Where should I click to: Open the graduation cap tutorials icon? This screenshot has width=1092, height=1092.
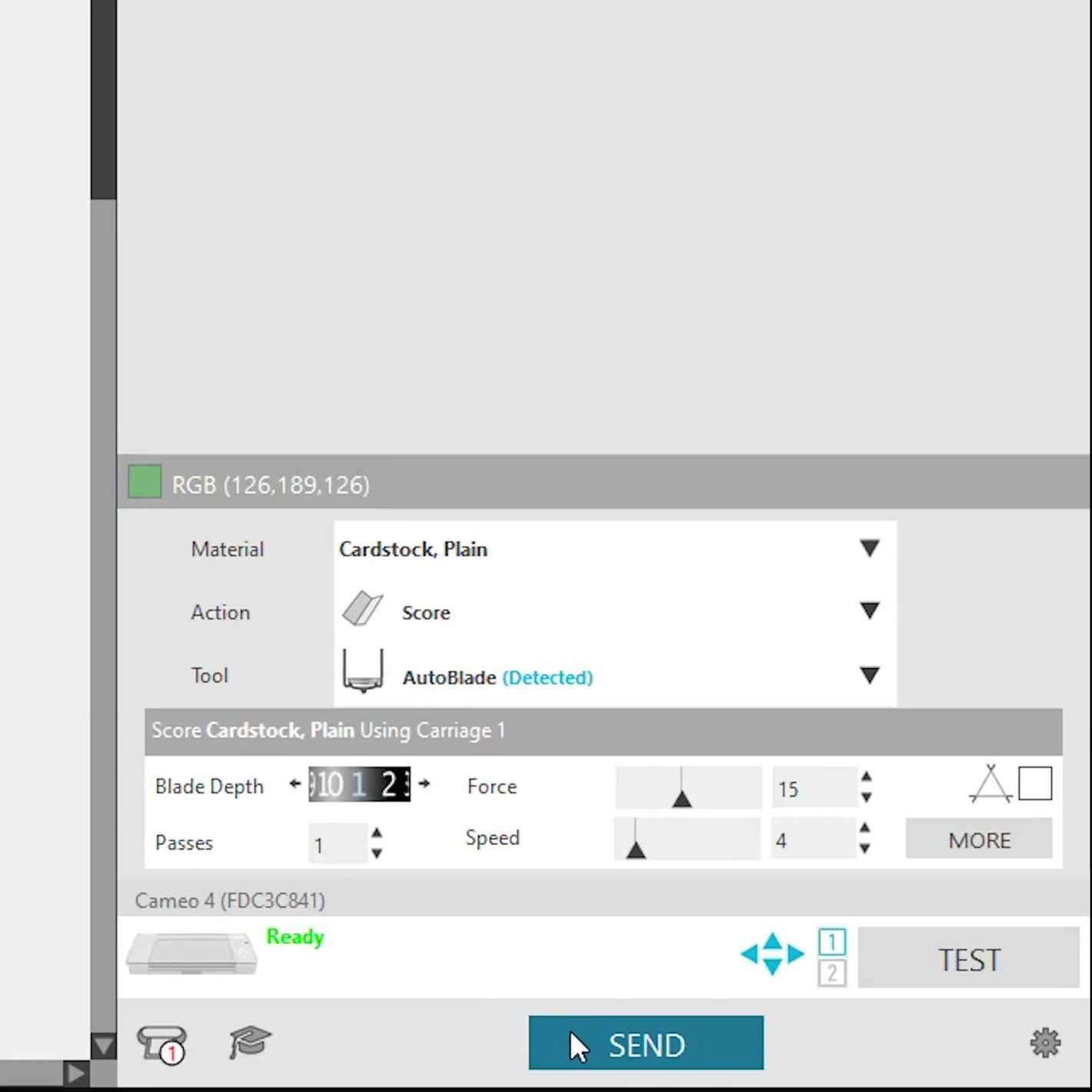250,1042
